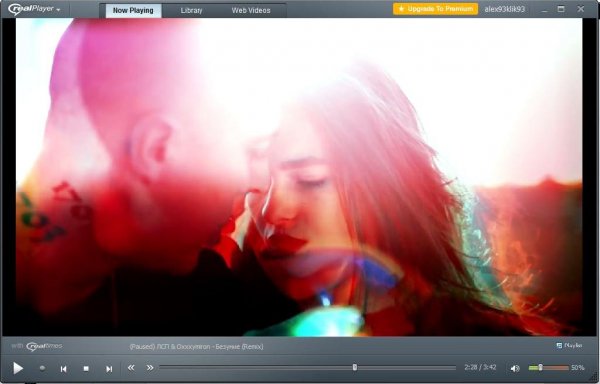The width and height of the screenshot is (600, 384).
Task: Click the record dot button
Action: 42,368
